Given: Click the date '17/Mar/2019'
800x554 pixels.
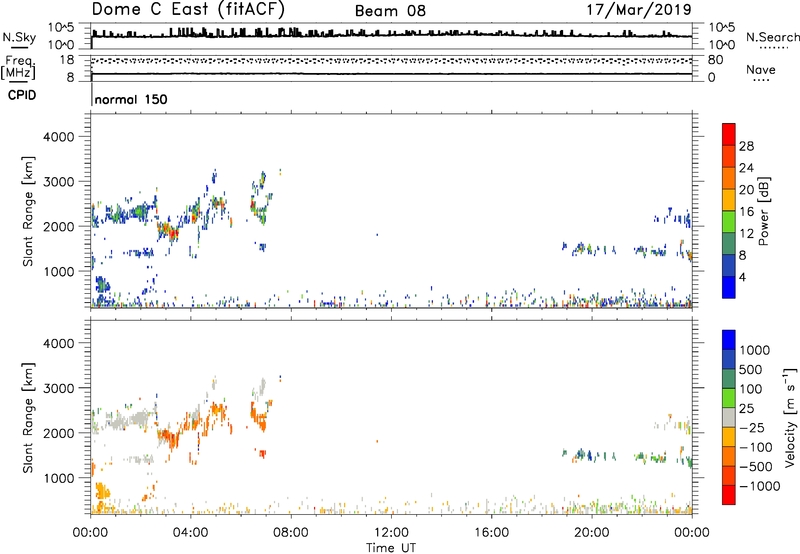Looking at the screenshot, I should click(x=639, y=10).
